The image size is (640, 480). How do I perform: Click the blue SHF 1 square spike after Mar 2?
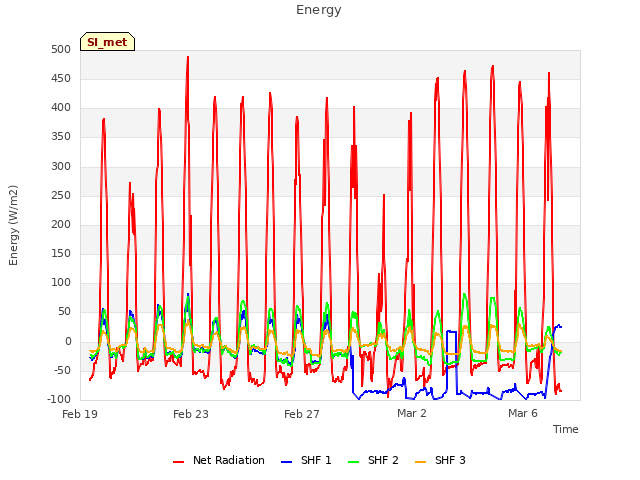pyautogui.click(x=452, y=331)
